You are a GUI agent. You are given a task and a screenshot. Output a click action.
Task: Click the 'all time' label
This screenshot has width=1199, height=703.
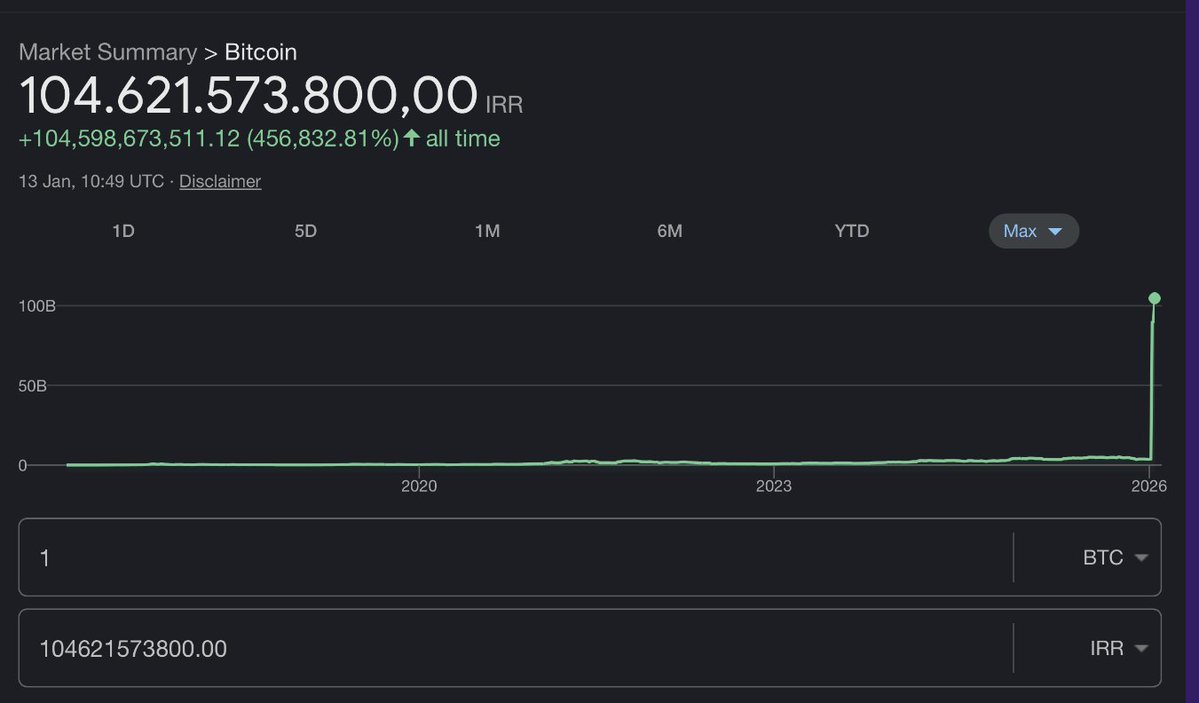pyautogui.click(x=462, y=138)
